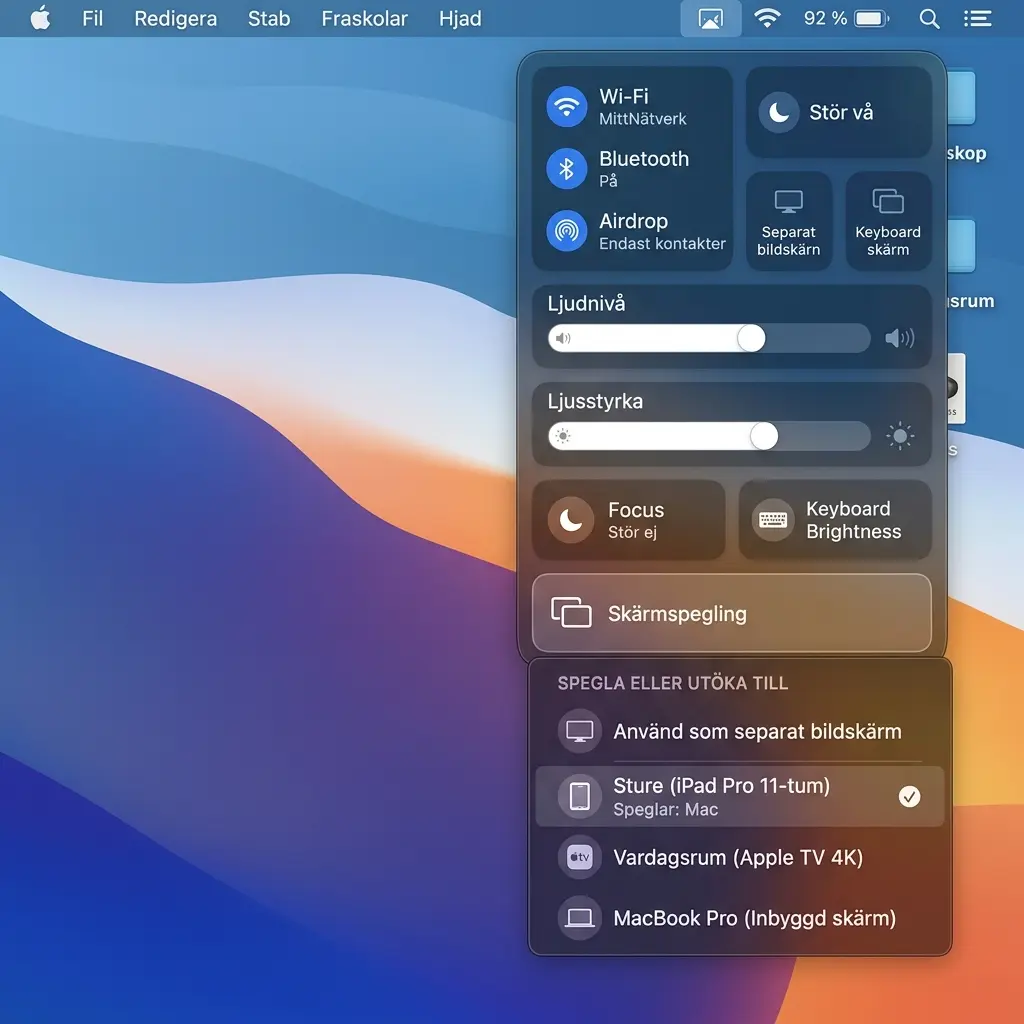1024x1024 pixels.
Task: Click the Airdrop Endast kontakter label
Action: 662,231
